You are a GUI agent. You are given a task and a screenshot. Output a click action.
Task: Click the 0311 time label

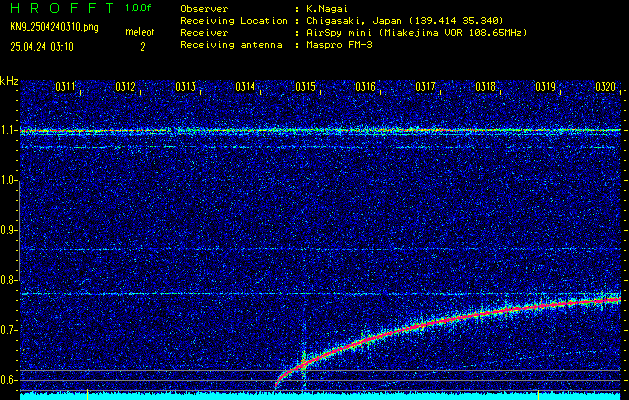[65, 86]
